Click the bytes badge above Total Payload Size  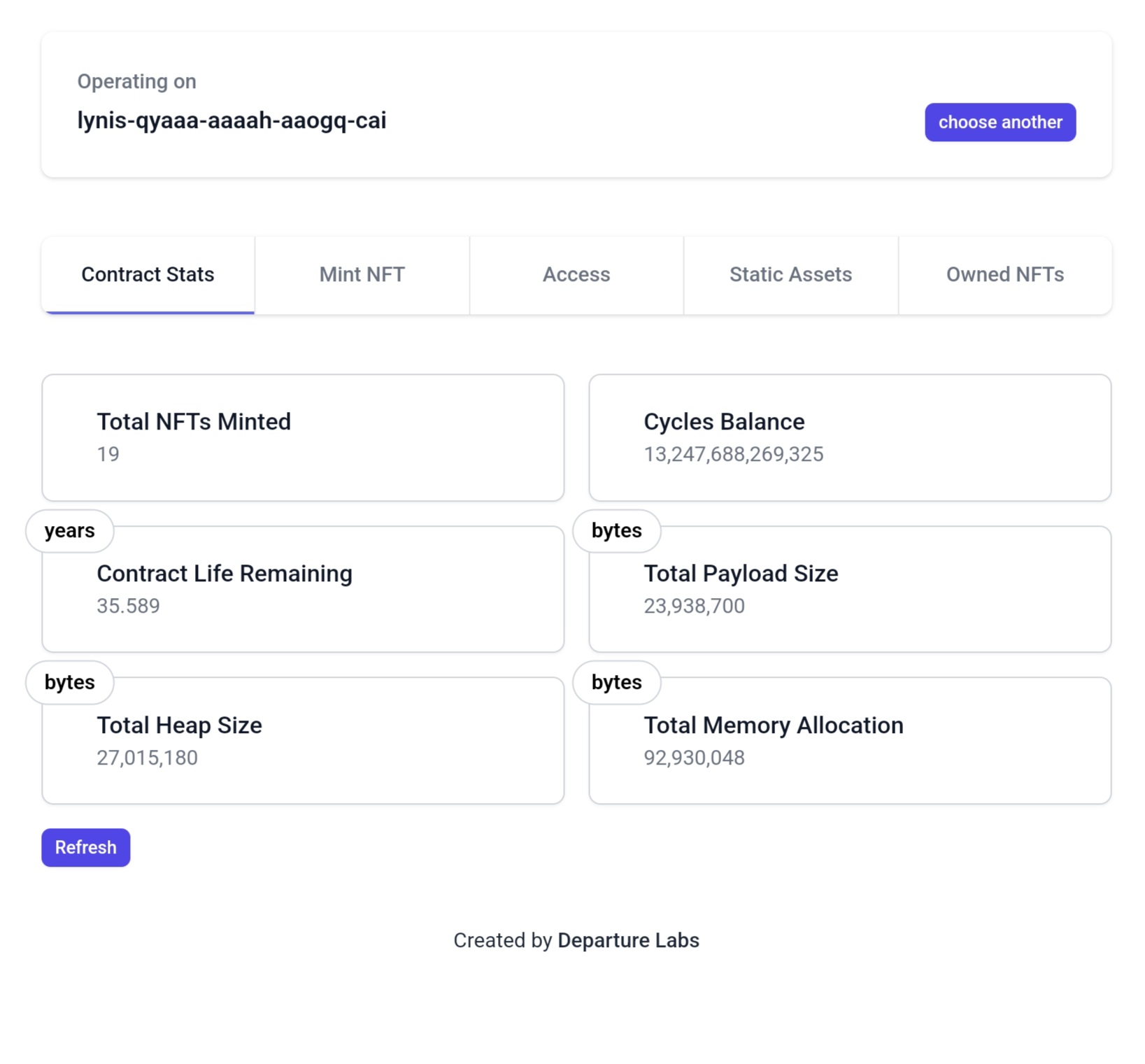click(616, 531)
